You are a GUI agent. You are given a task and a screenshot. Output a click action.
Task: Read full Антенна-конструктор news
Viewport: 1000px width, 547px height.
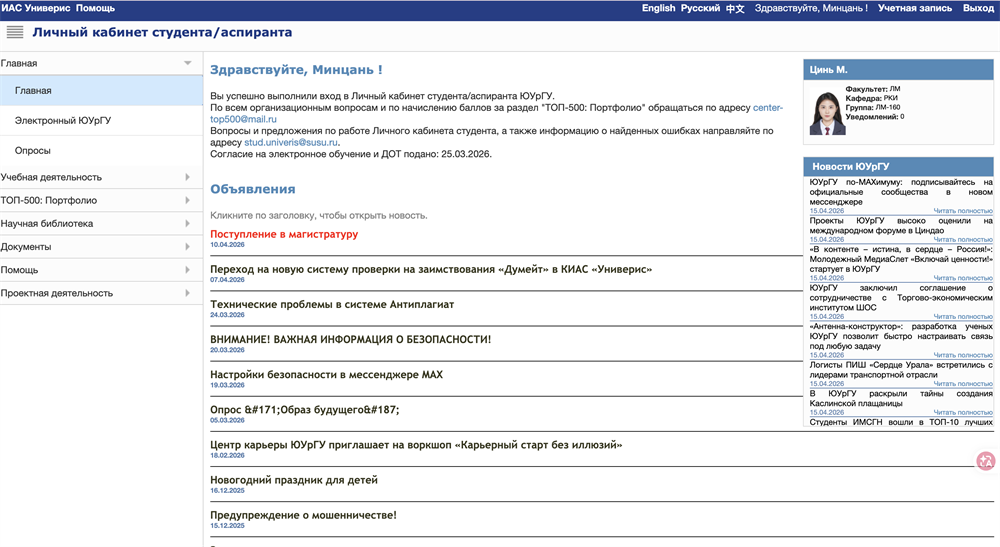pos(963,354)
